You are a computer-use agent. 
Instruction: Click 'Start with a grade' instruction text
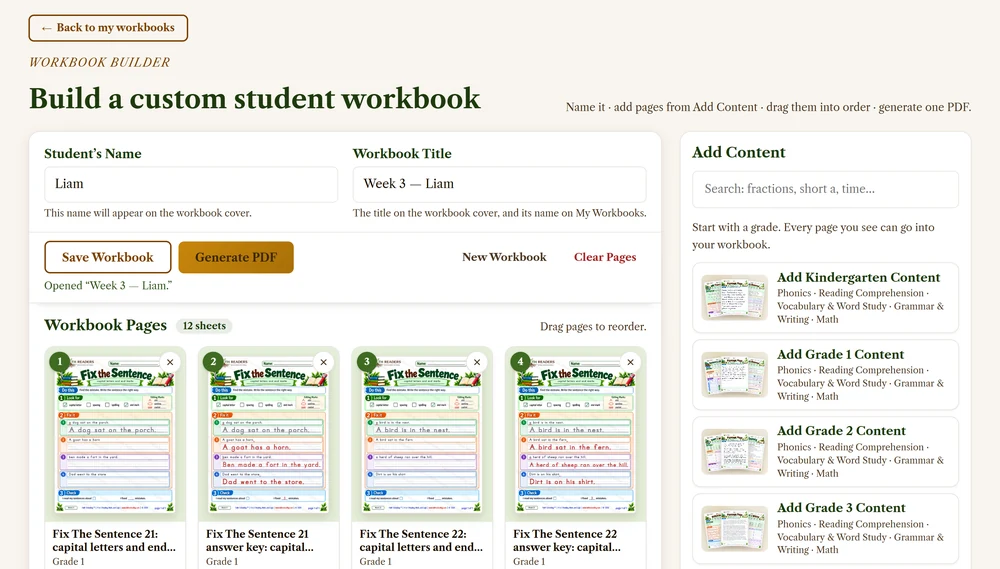pos(813,236)
